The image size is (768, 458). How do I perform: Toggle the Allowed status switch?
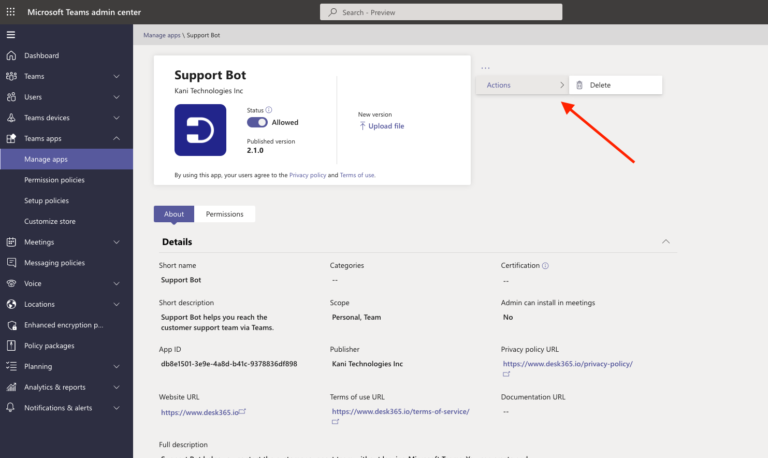(257, 122)
